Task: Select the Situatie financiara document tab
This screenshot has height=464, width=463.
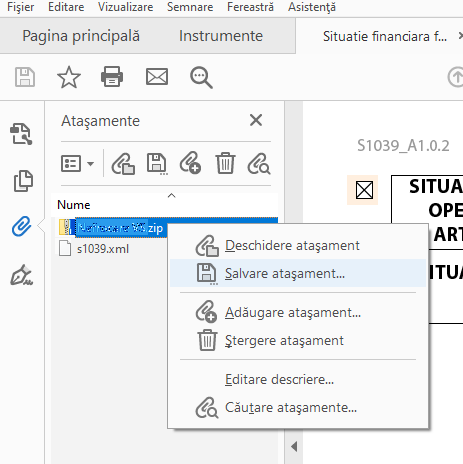Action: tap(385, 36)
